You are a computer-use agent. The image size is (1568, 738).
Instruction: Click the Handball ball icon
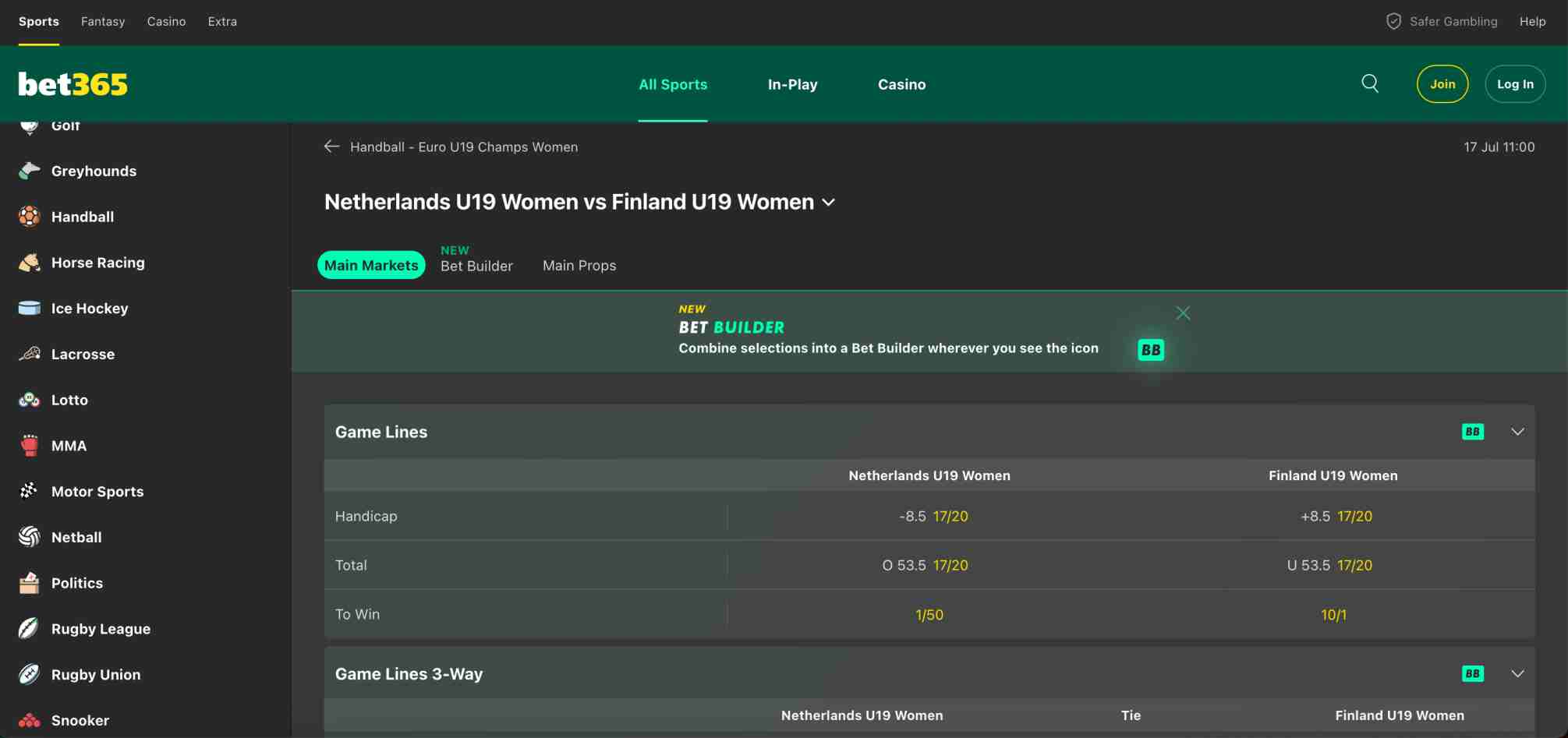click(30, 217)
